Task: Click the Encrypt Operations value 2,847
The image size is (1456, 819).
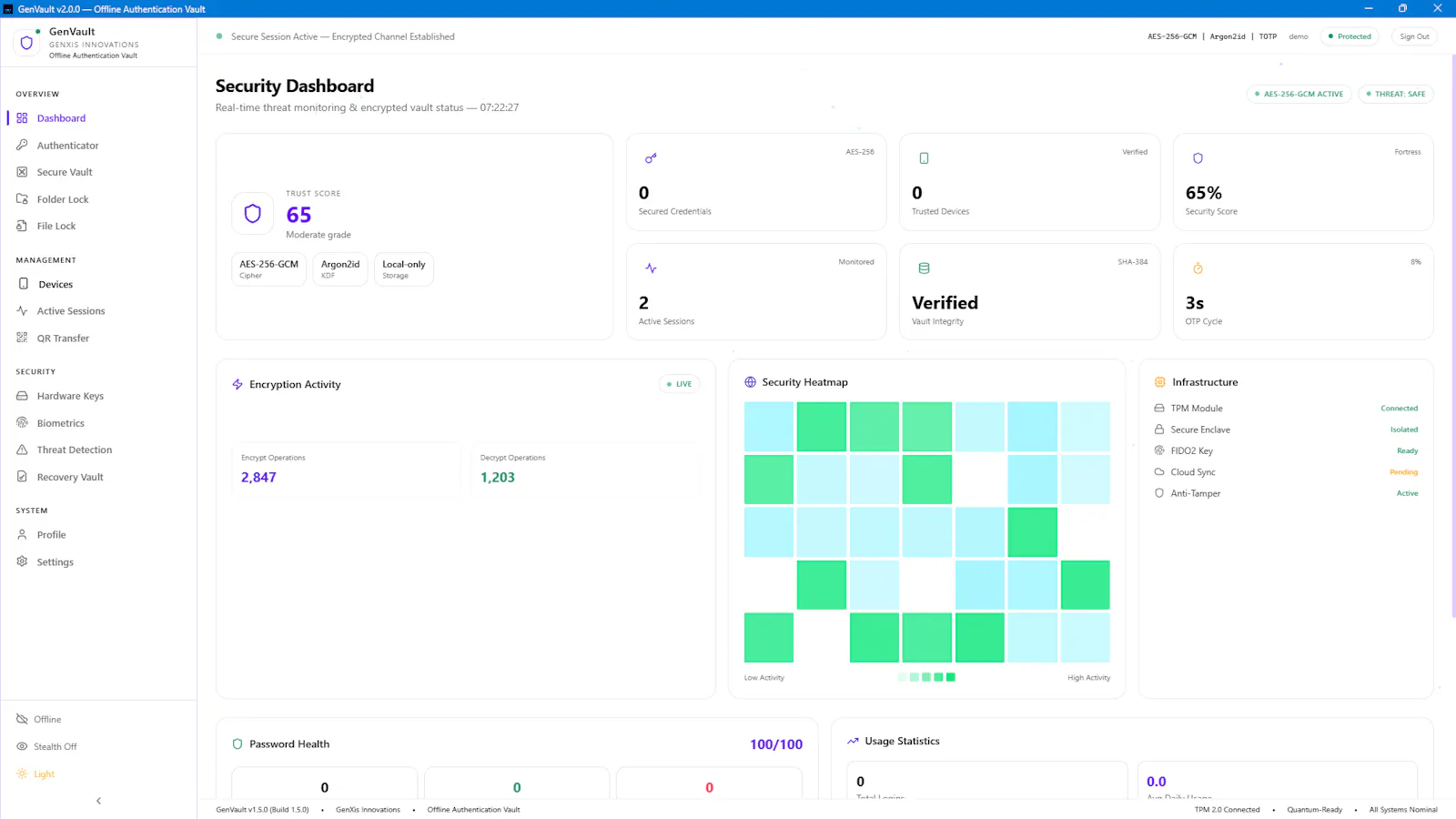Action: click(258, 478)
